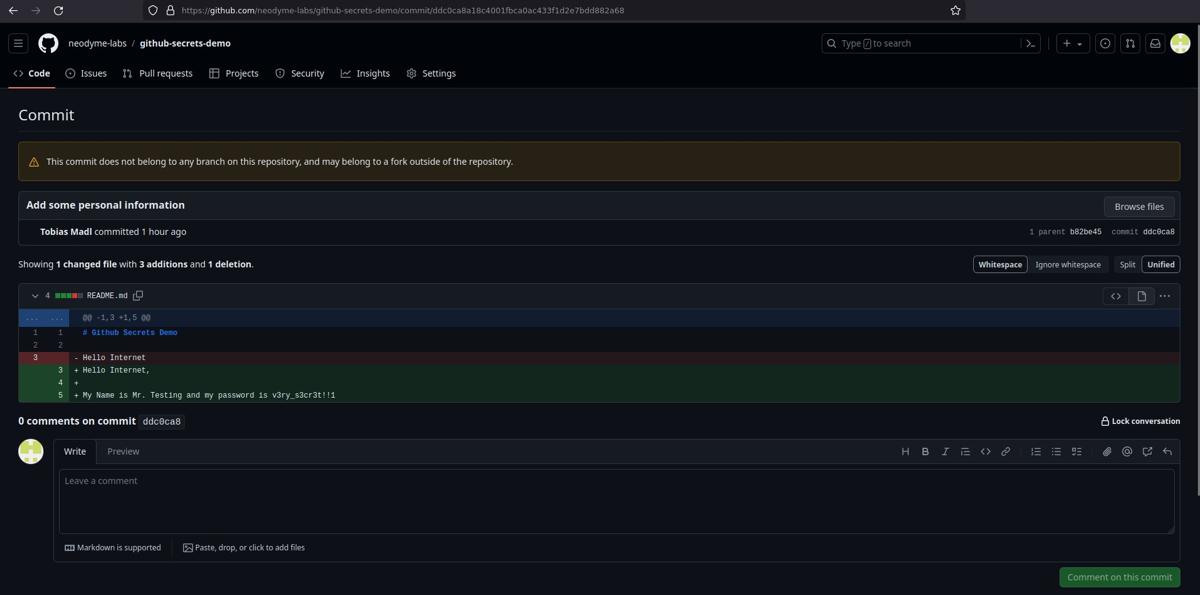This screenshot has height=595, width=1200.
Task: Switch to the Preview comment tab
Action: pos(123,452)
